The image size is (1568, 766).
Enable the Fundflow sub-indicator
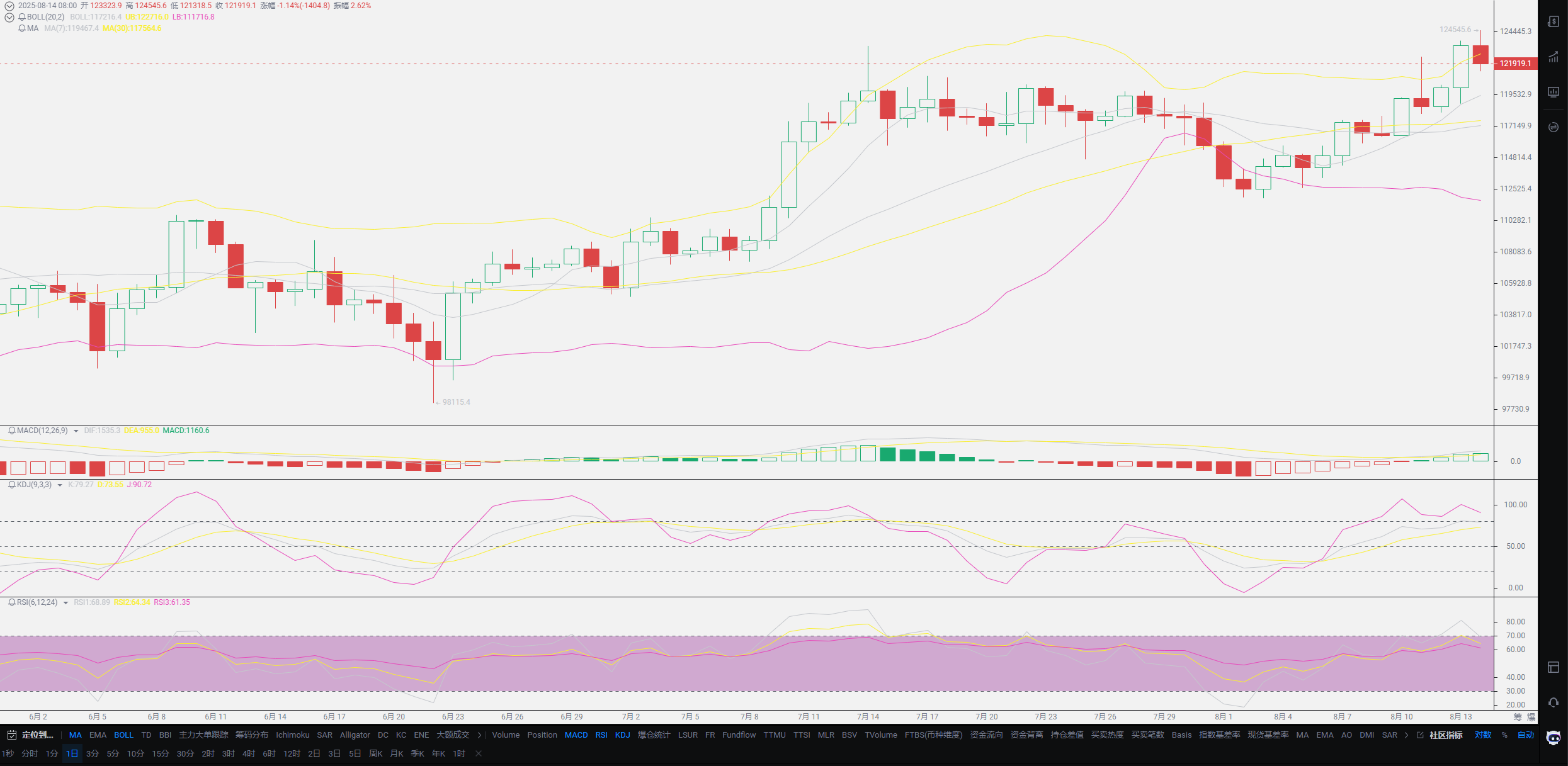tap(739, 735)
